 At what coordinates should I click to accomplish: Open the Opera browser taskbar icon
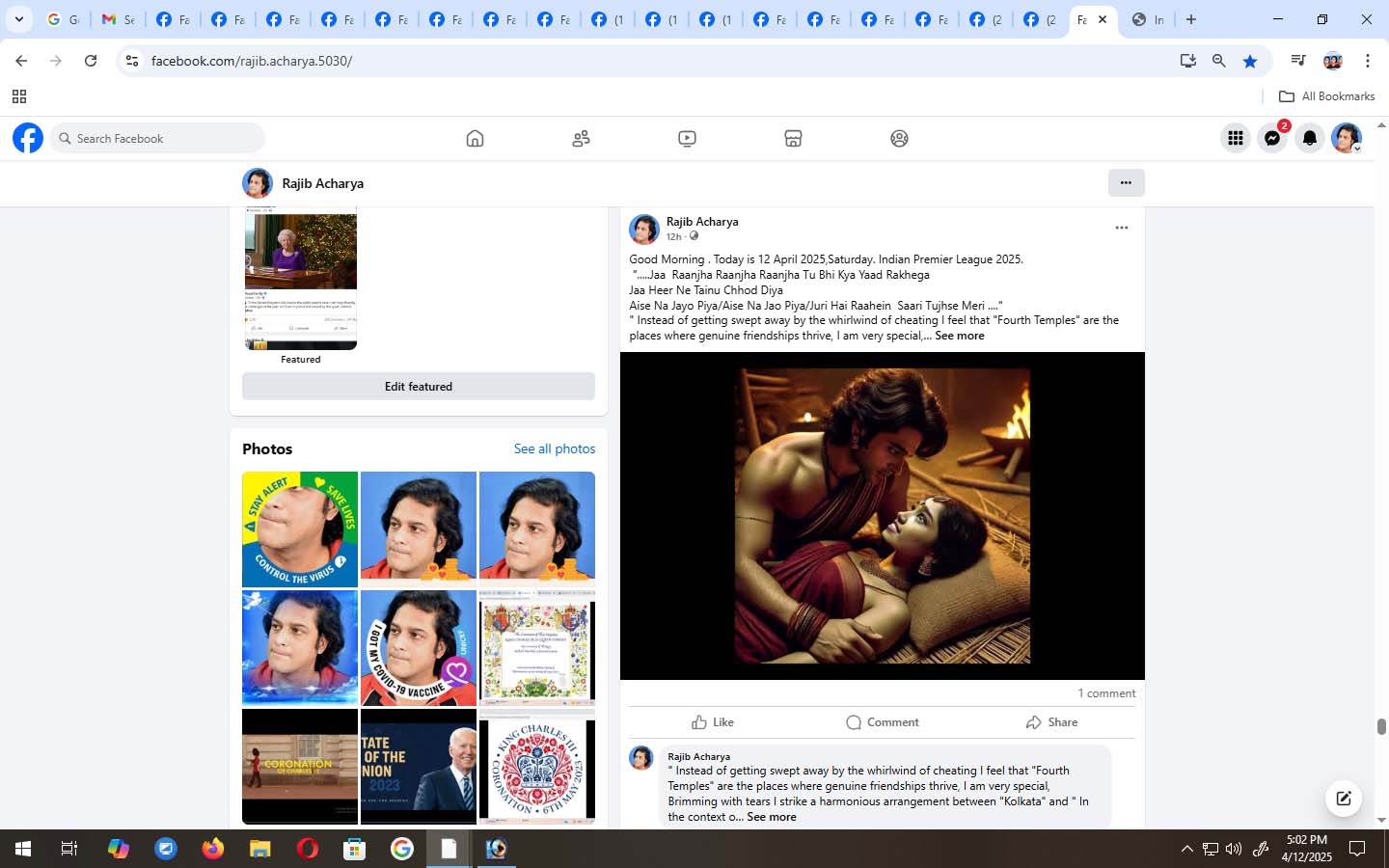point(307,849)
